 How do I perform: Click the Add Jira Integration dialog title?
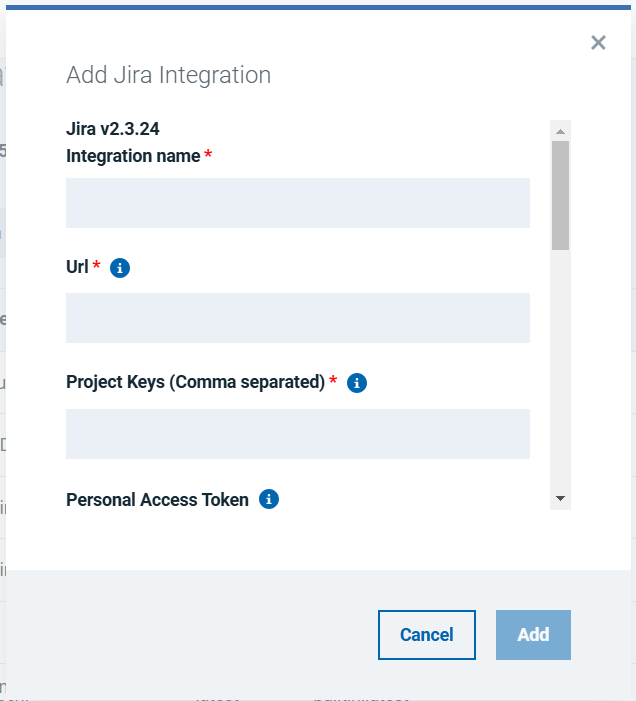tap(168, 75)
